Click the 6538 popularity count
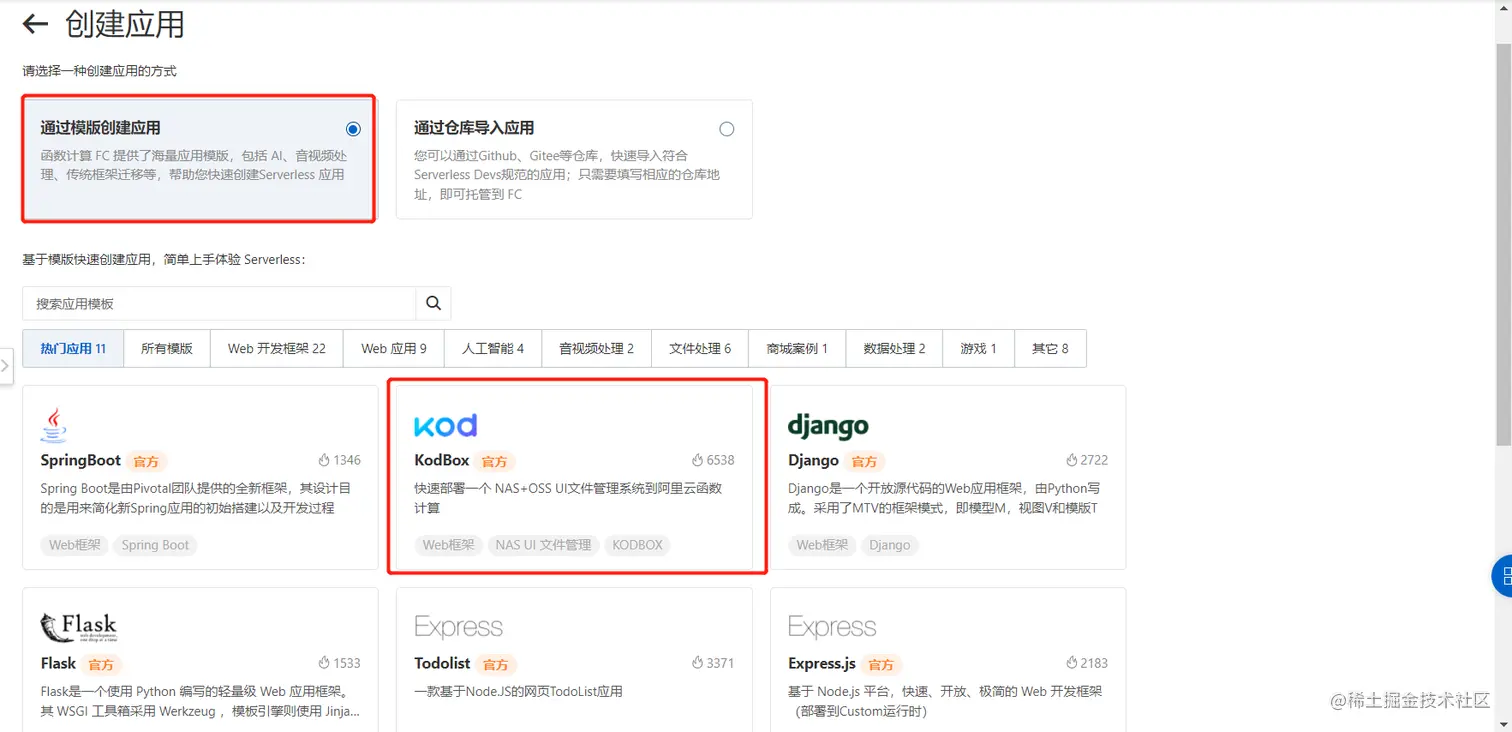This screenshot has width=1512, height=732. 720,460
